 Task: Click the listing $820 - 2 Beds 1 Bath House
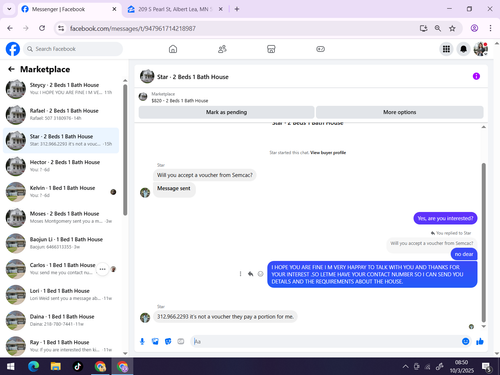(x=180, y=101)
